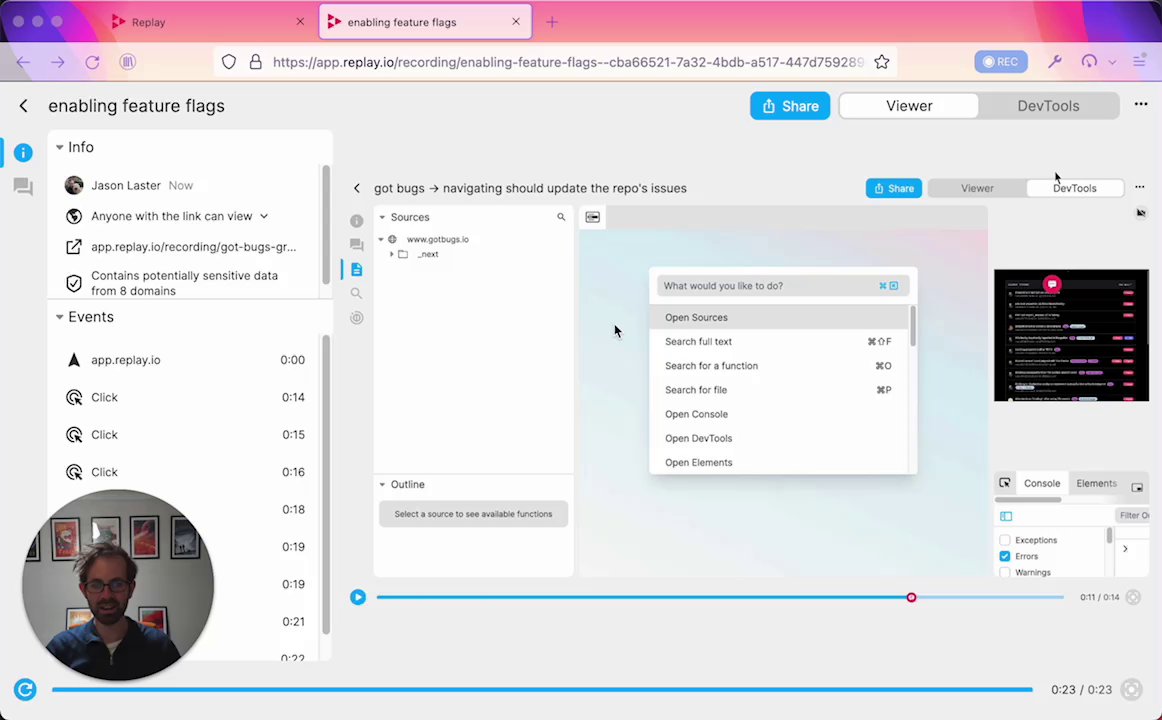Collapse the Outline panel

(x=382, y=484)
